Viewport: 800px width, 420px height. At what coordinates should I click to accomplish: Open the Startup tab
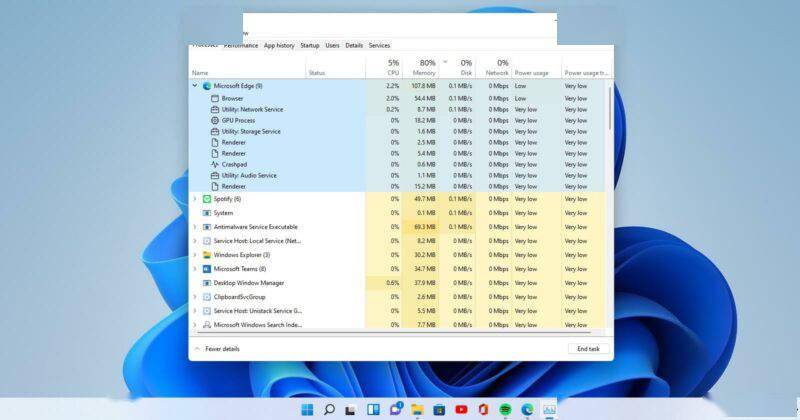[310, 46]
